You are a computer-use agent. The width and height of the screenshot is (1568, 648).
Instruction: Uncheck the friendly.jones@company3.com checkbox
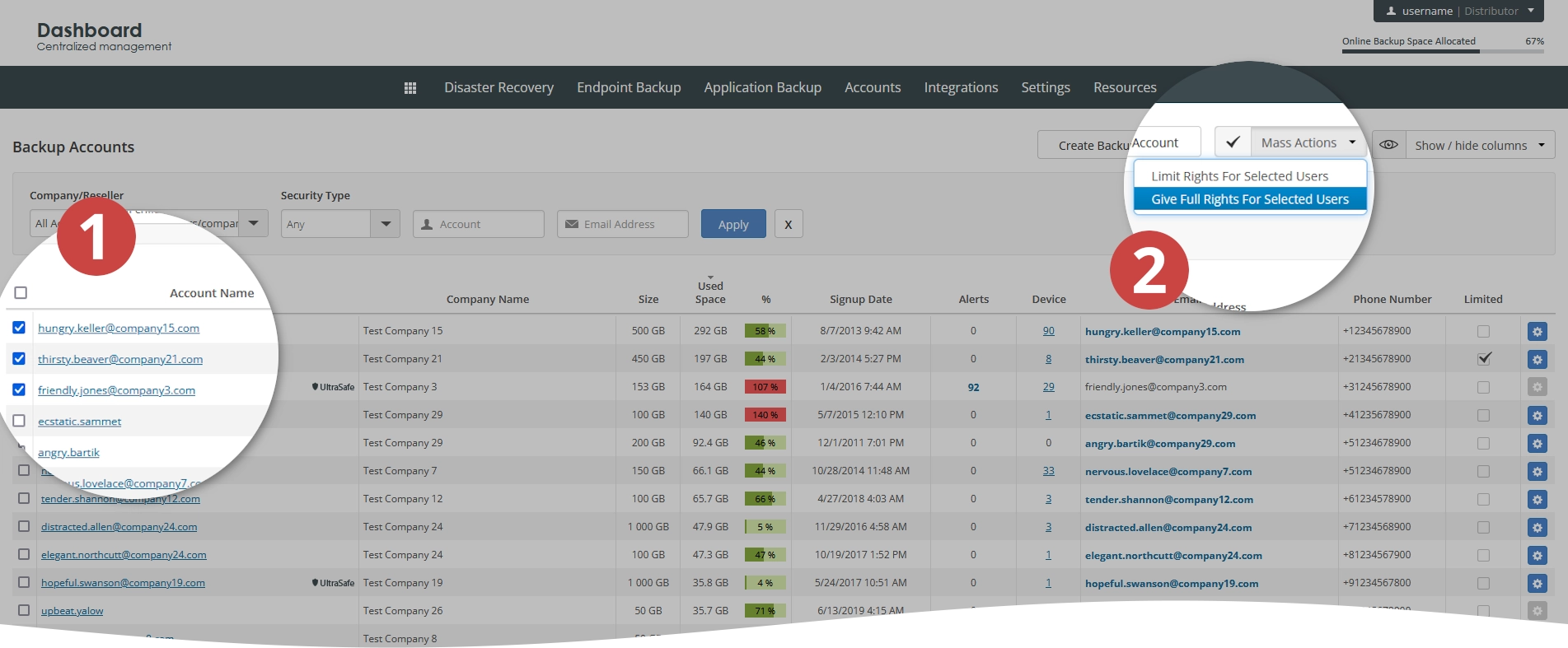coord(19,389)
